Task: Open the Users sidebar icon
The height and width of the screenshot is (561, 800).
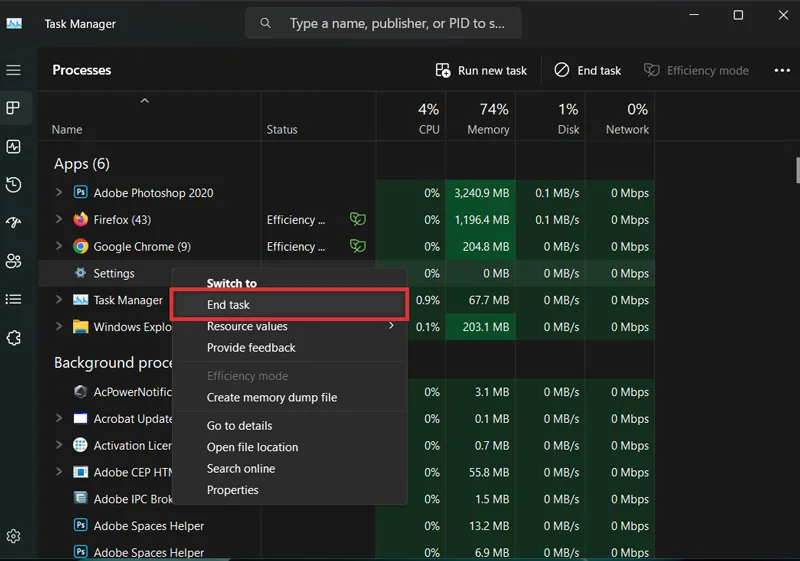Action: [14, 261]
